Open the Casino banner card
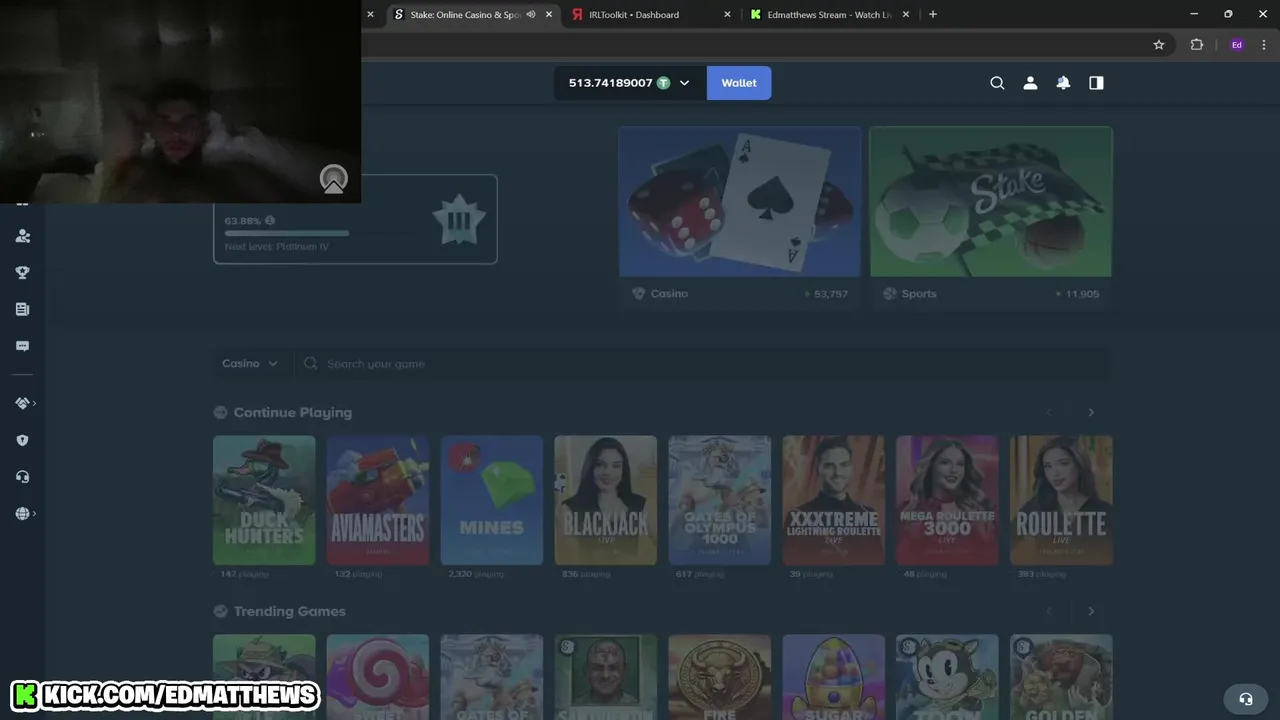Viewport: 1280px width, 720px height. (x=739, y=201)
